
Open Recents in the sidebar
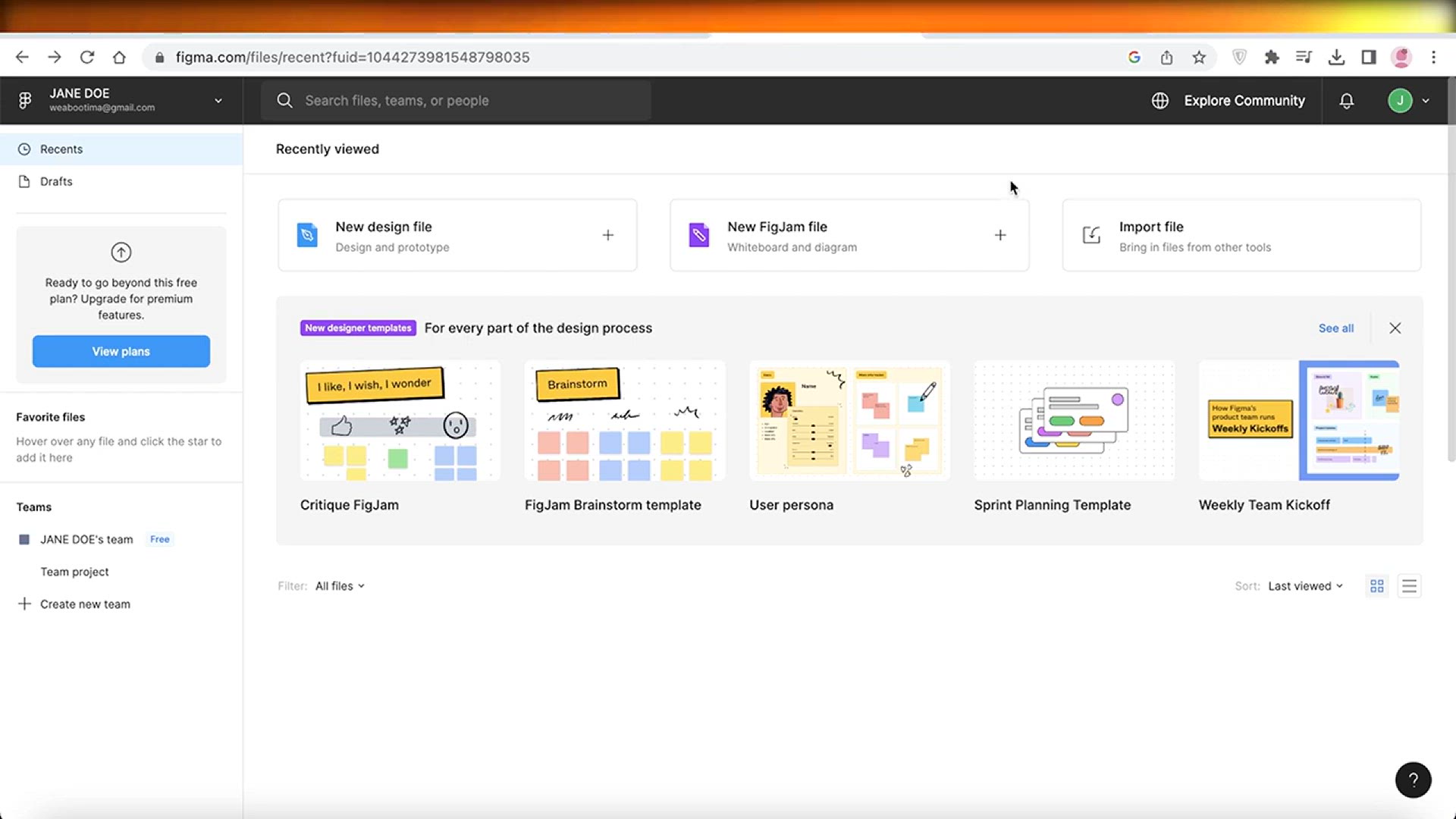121,149
